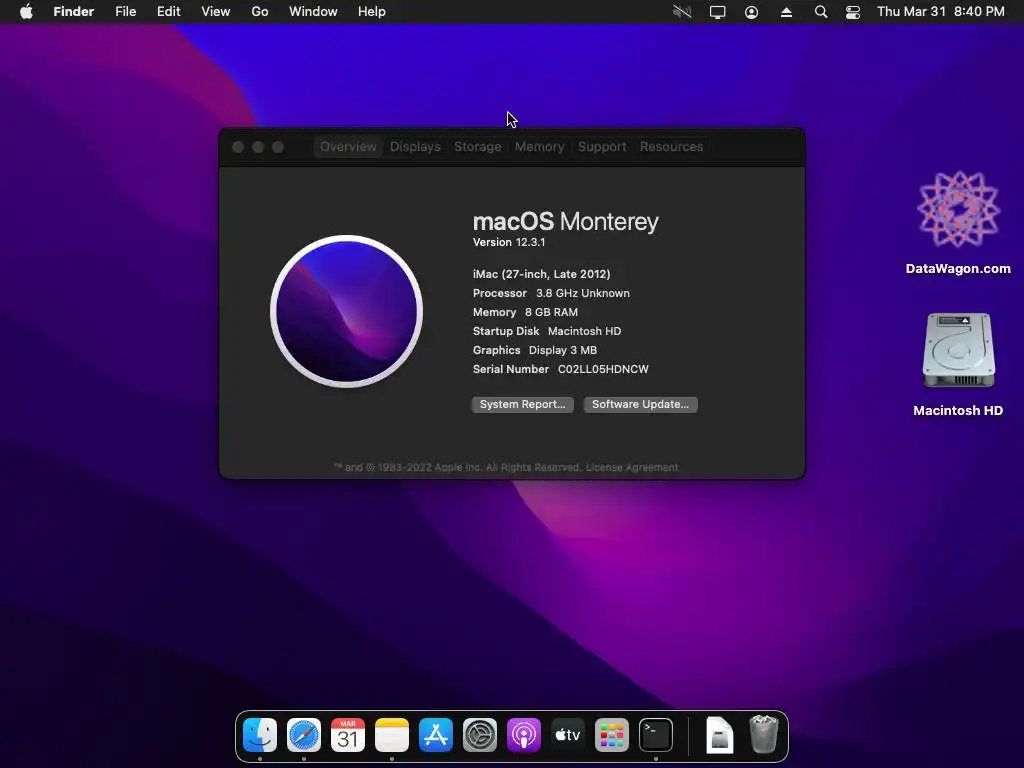Open the disk image file in Dock

(719, 735)
